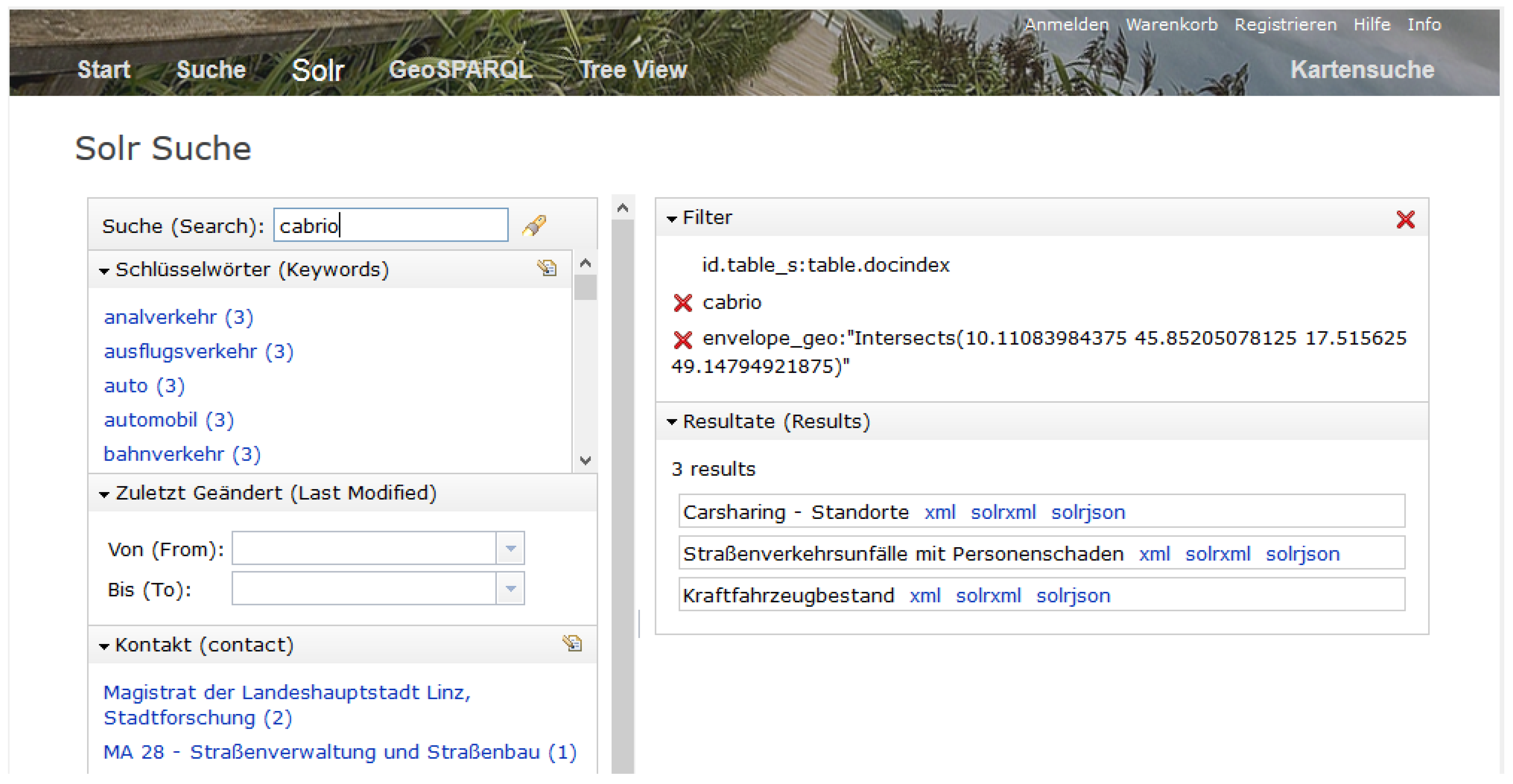
Task: Click the Suche search input field
Action: 390,225
